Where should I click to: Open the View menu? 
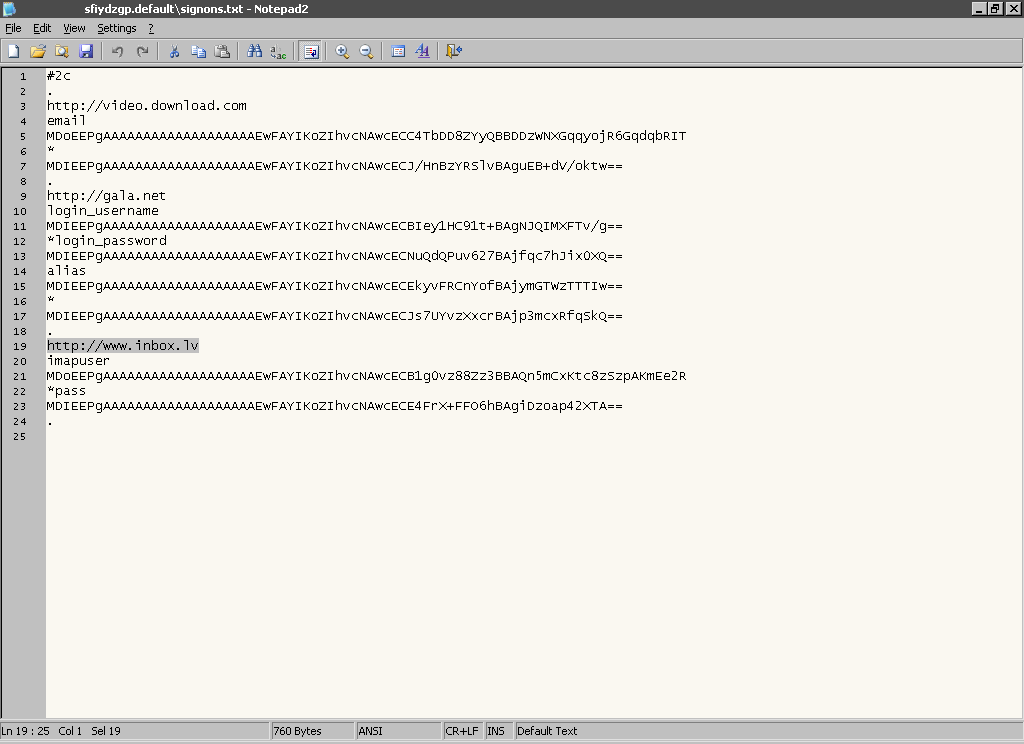pos(74,28)
